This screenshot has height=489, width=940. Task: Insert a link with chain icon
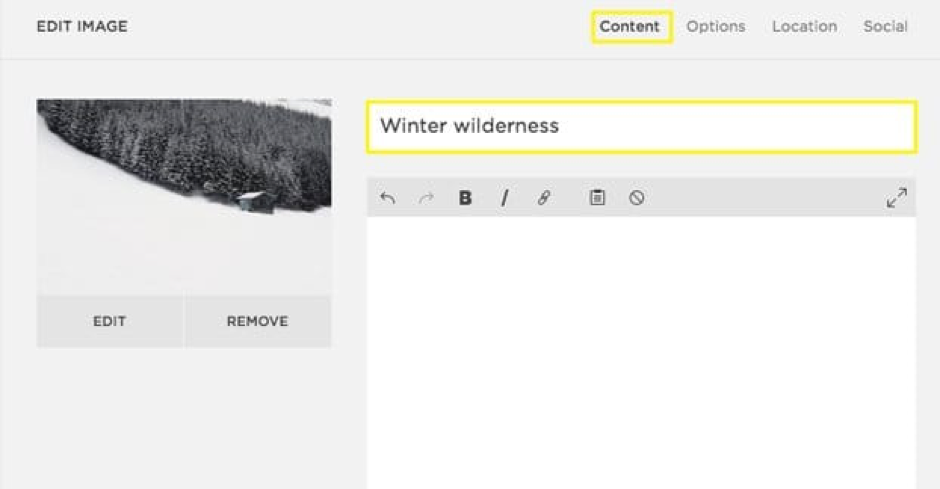[x=544, y=198]
